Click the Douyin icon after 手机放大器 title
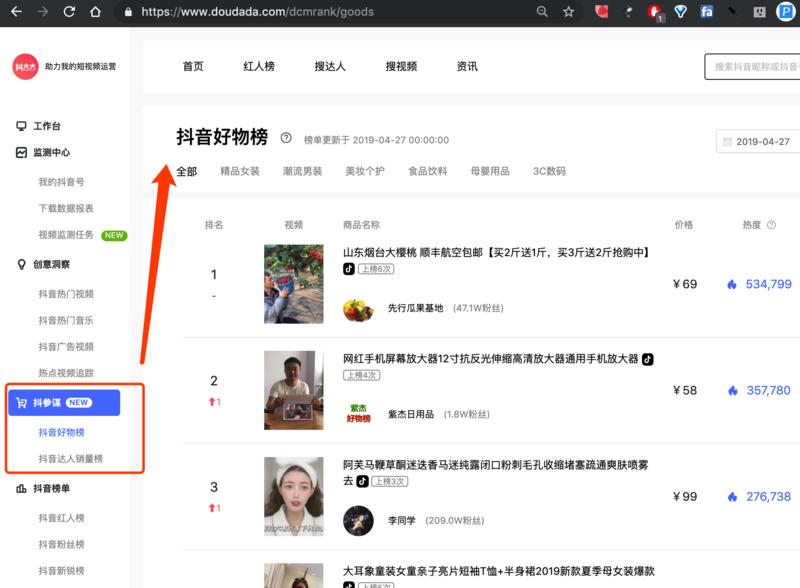The image size is (800, 588). pos(647,359)
